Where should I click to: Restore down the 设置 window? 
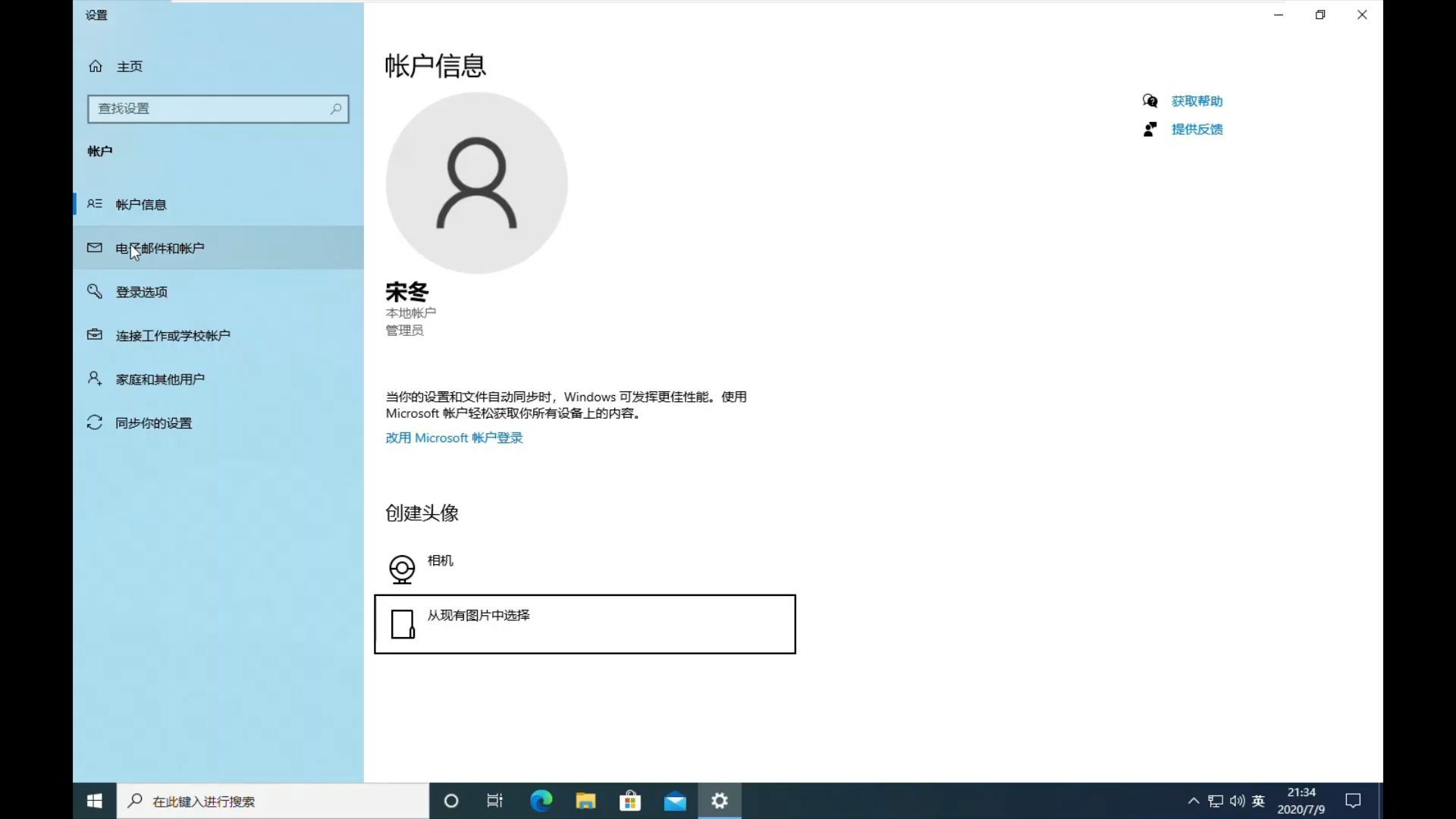(x=1320, y=14)
